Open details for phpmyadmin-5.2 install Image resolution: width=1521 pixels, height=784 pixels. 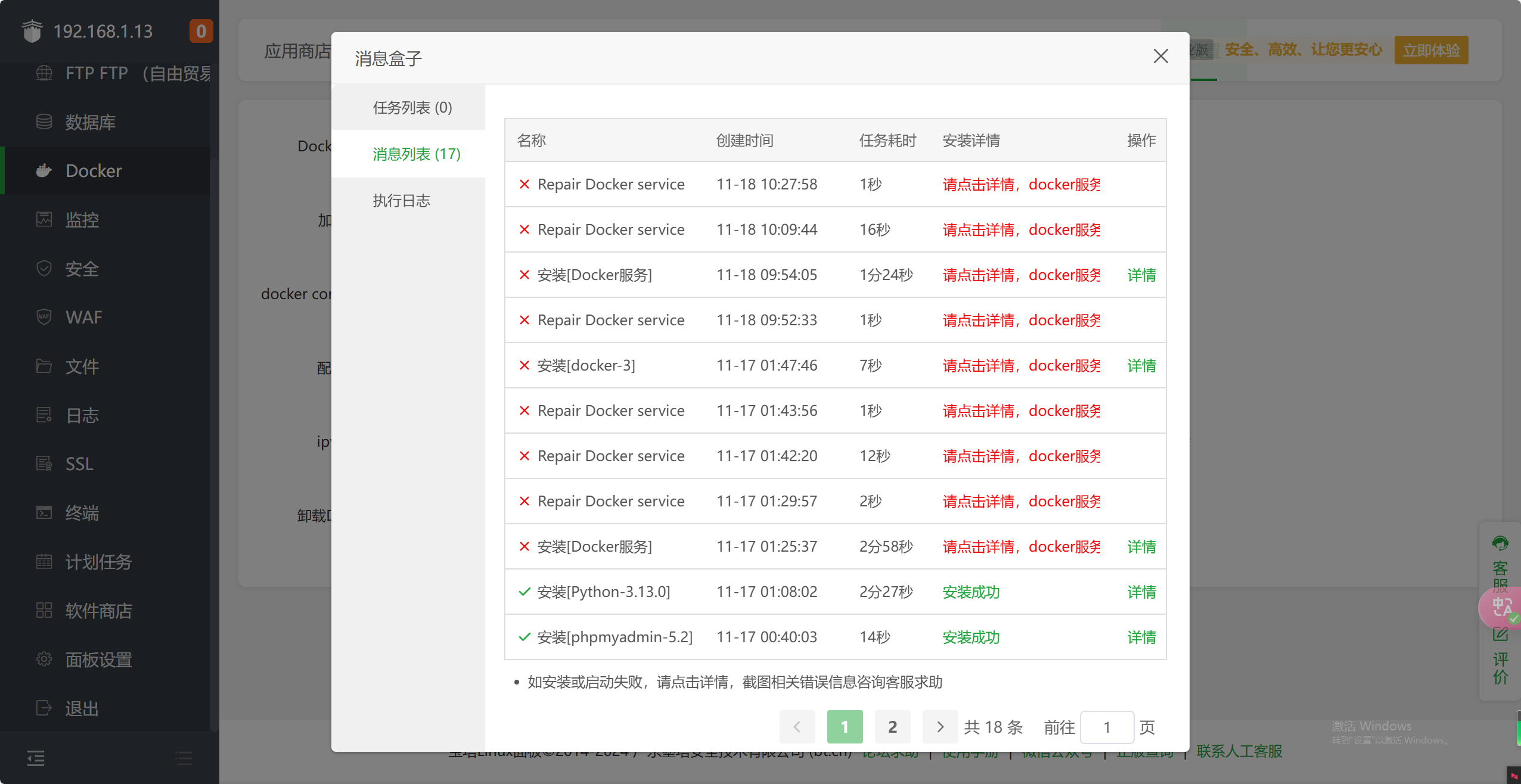pos(1141,637)
